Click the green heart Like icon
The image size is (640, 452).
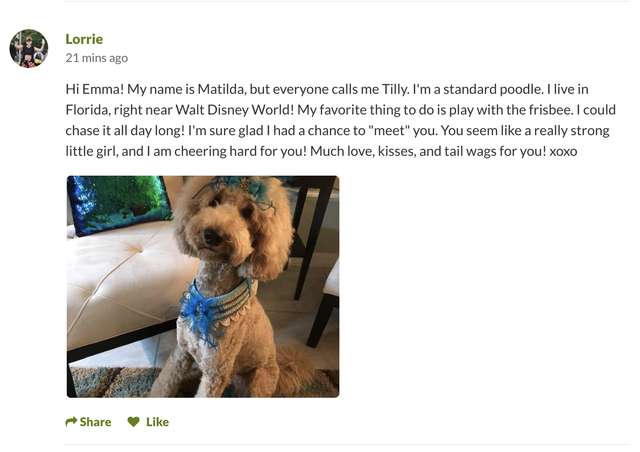point(133,421)
